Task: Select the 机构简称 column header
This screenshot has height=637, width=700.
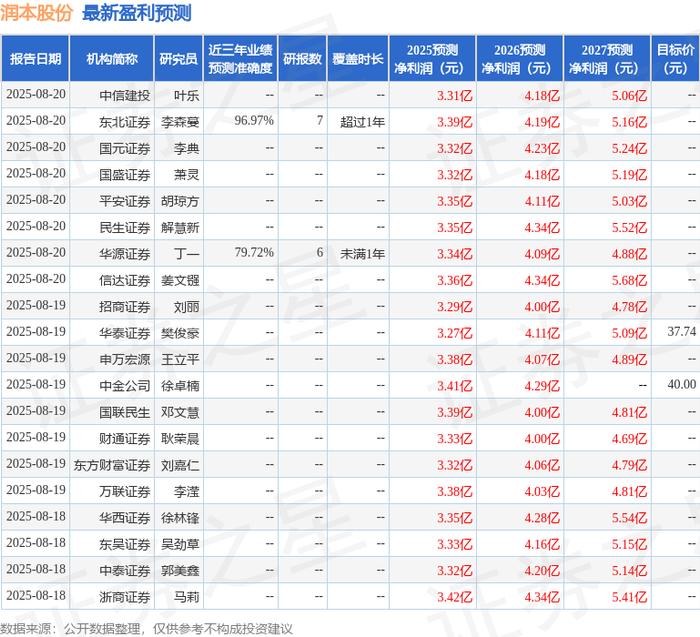Action: (112, 59)
